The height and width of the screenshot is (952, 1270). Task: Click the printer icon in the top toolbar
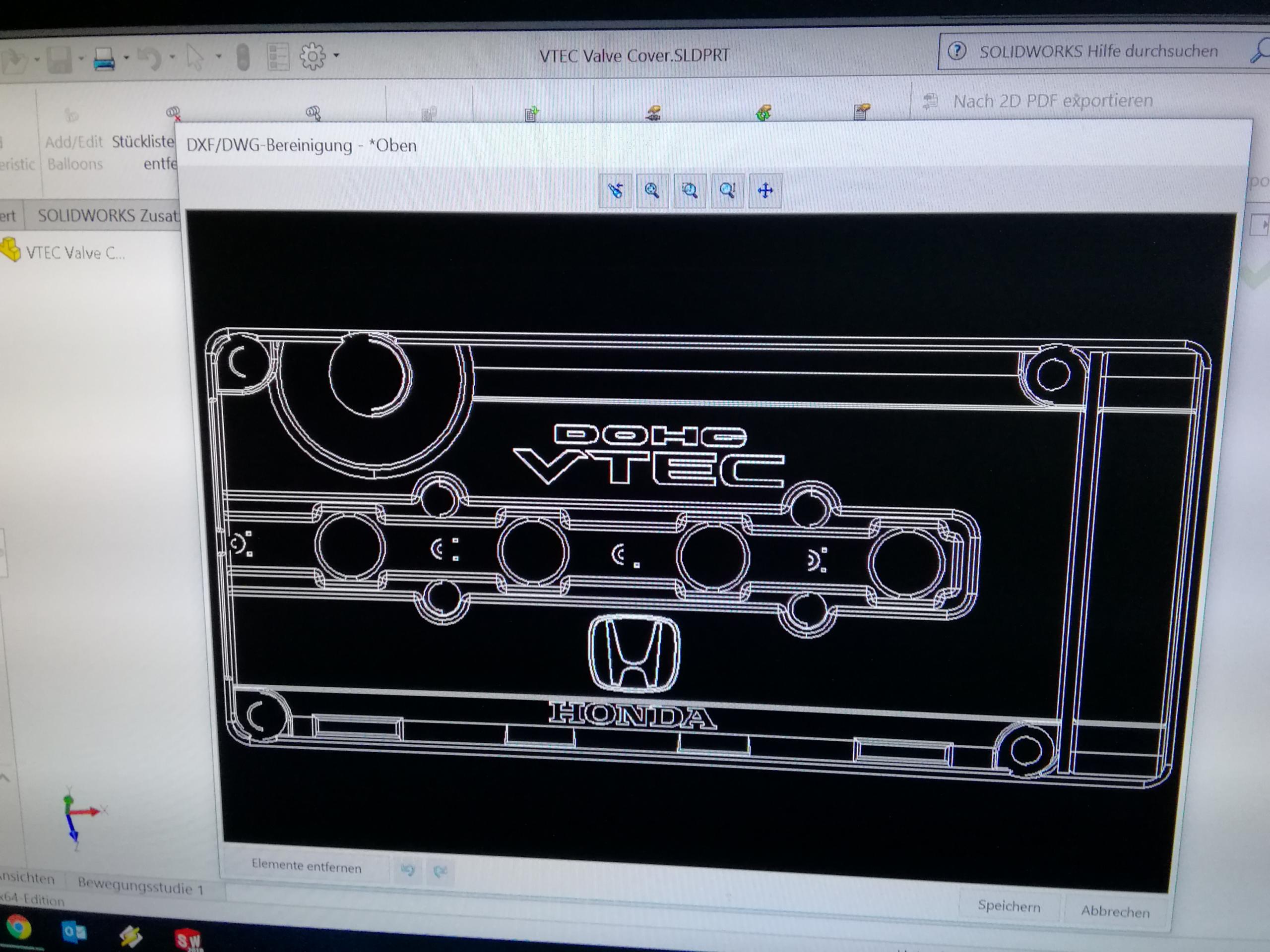coord(105,58)
